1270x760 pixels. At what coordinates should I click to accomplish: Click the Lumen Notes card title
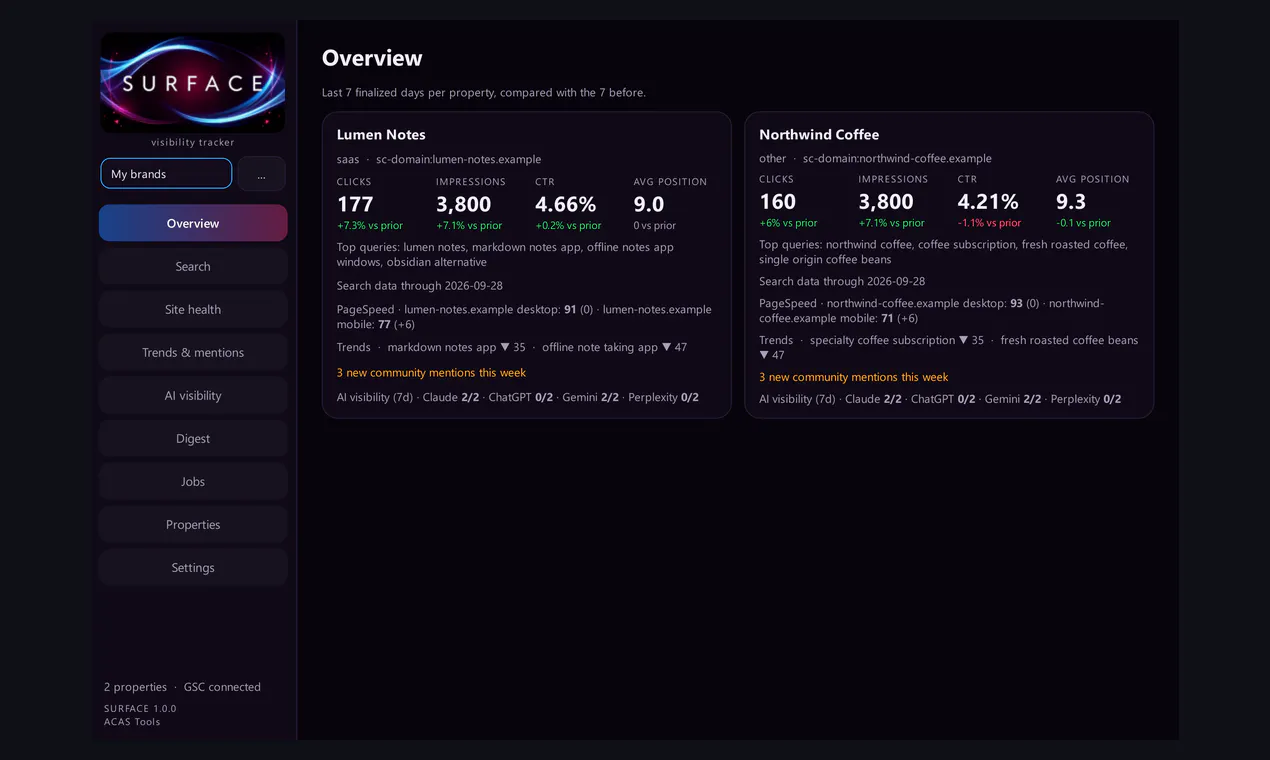pyautogui.click(x=381, y=135)
